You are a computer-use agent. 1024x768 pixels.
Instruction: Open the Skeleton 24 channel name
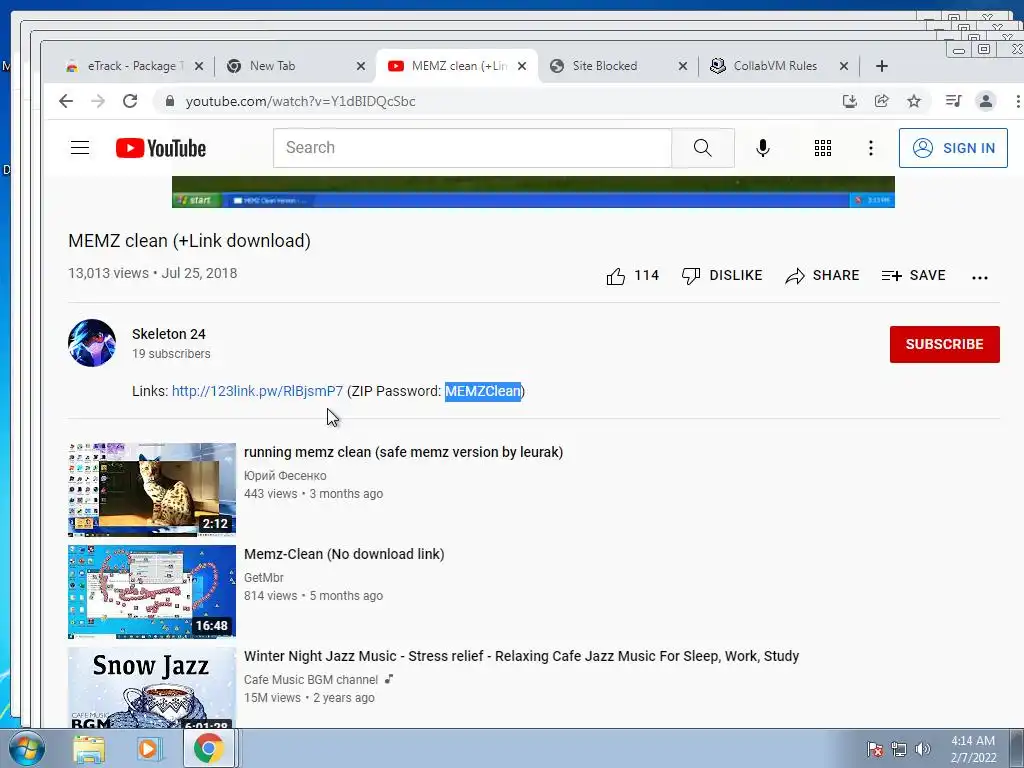[168, 334]
